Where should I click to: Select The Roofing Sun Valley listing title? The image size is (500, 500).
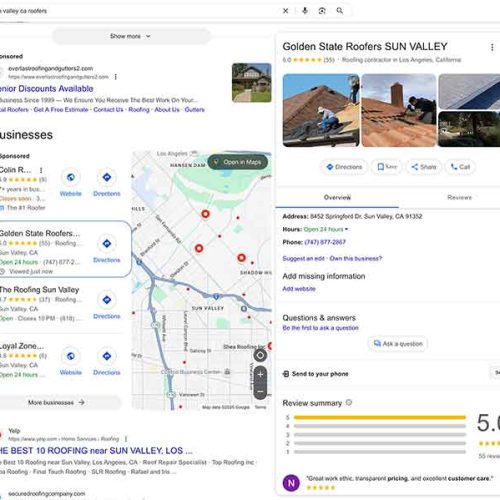pyautogui.click(x=40, y=290)
